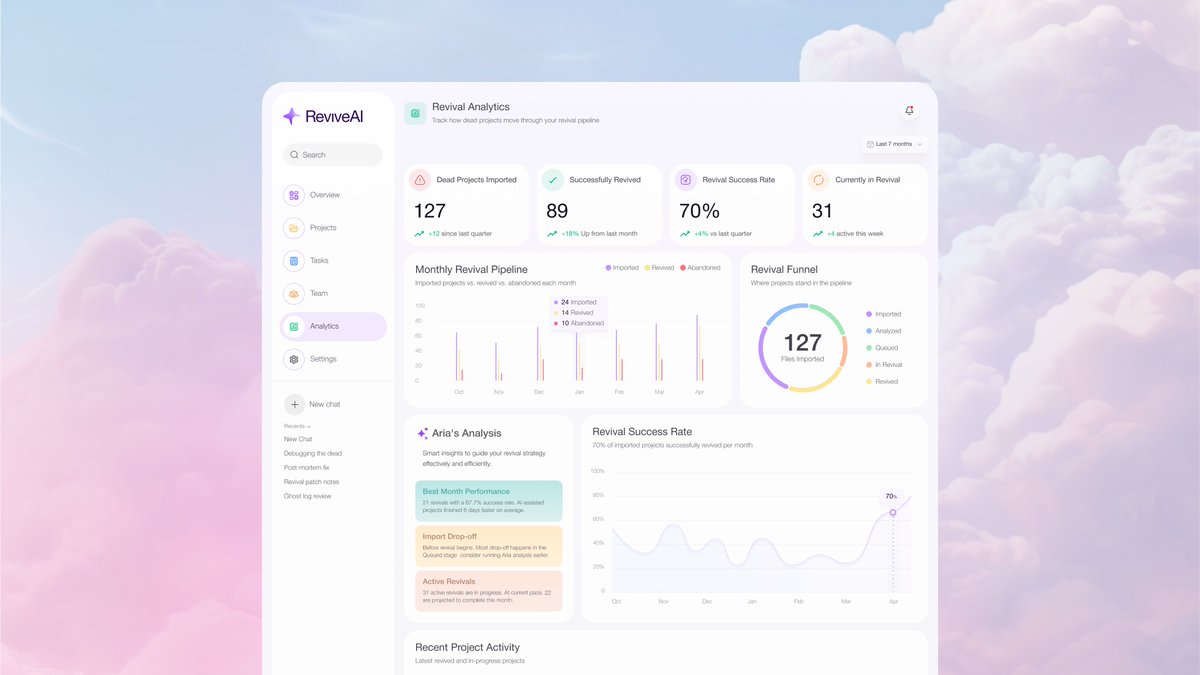Toggle the Queued legend in Revival Funnel
This screenshot has height=675, width=1200.
883,348
